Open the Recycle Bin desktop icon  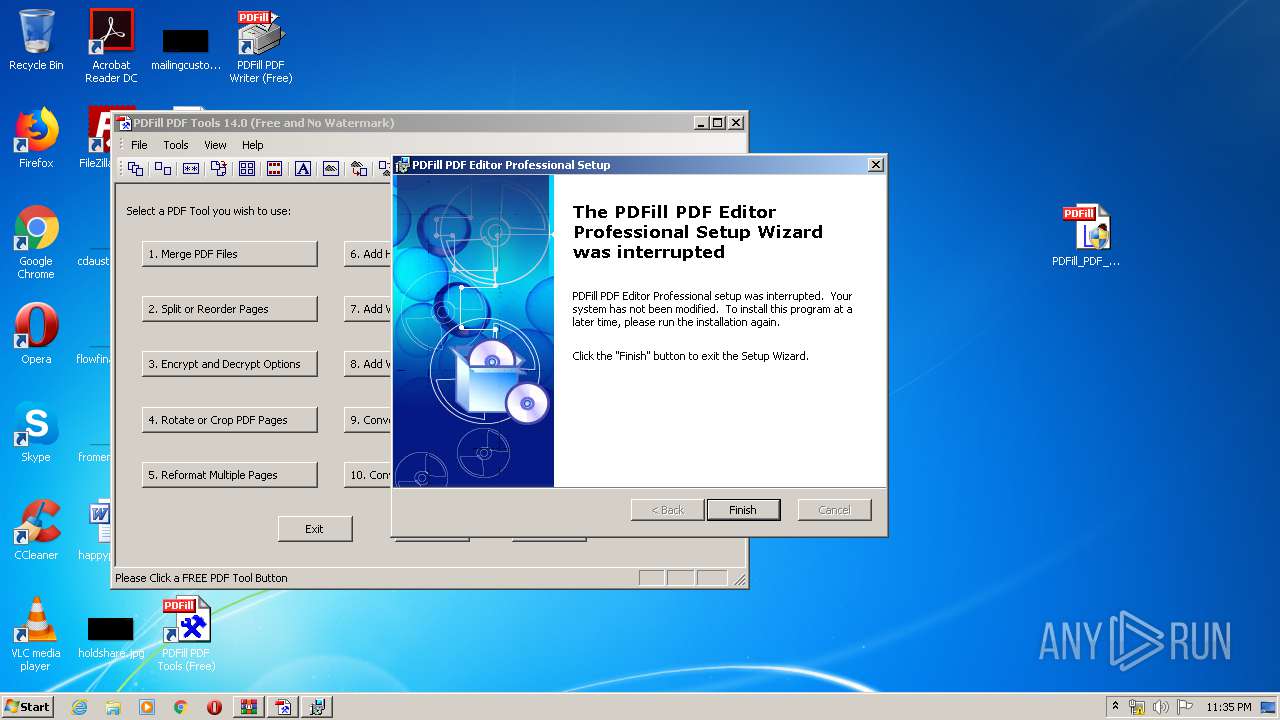(x=36, y=40)
